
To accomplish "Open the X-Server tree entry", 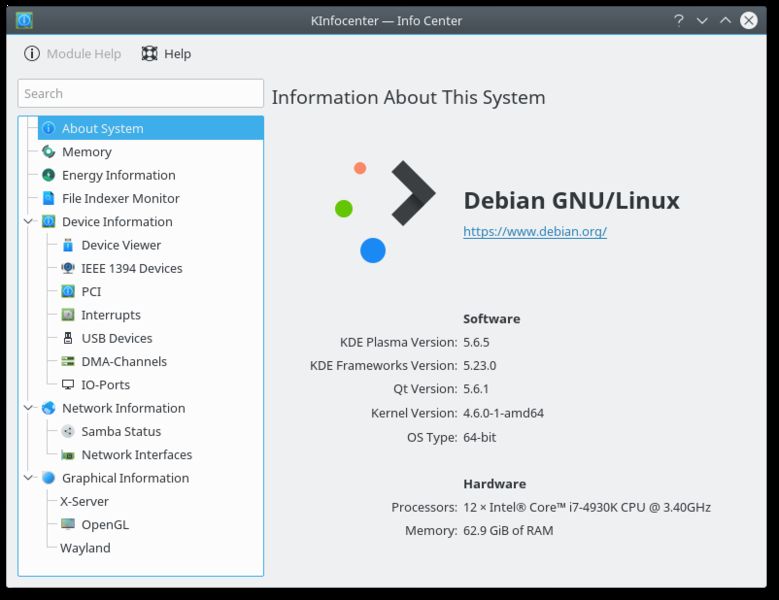I will pos(84,501).
